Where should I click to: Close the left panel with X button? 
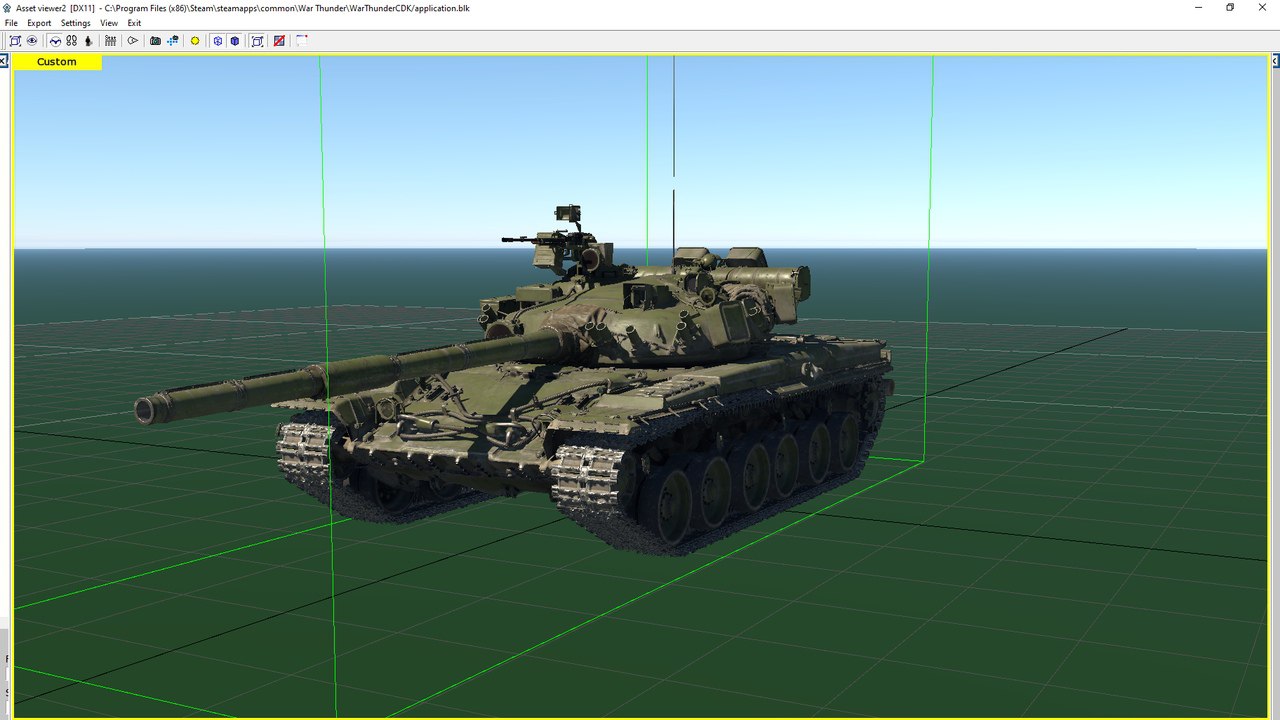tap(3, 61)
